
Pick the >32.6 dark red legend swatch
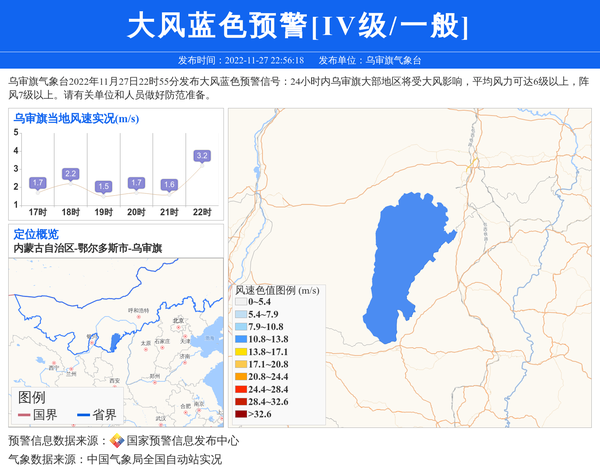(x=241, y=413)
